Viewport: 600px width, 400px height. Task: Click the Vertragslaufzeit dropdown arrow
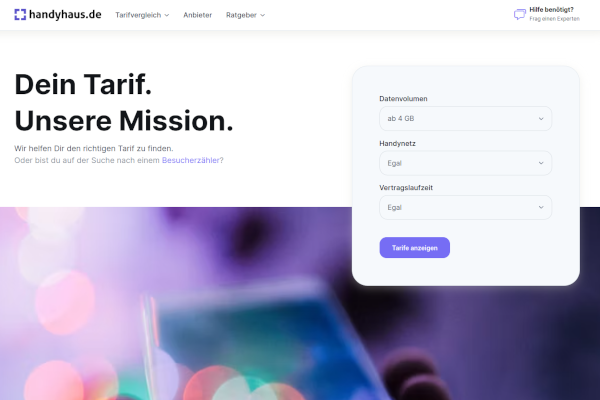[x=541, y=207]
